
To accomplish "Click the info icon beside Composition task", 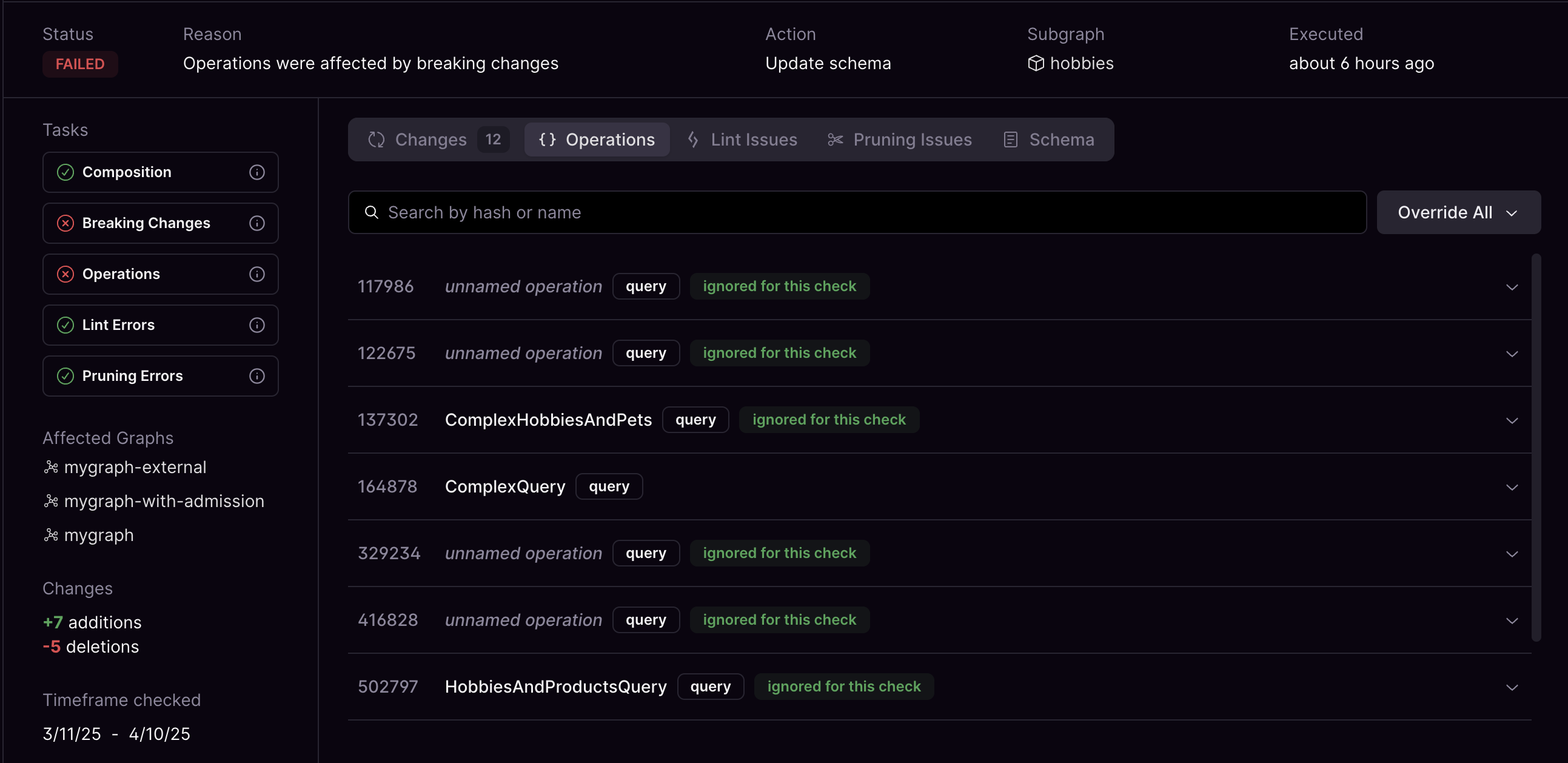I will point(257,172).
